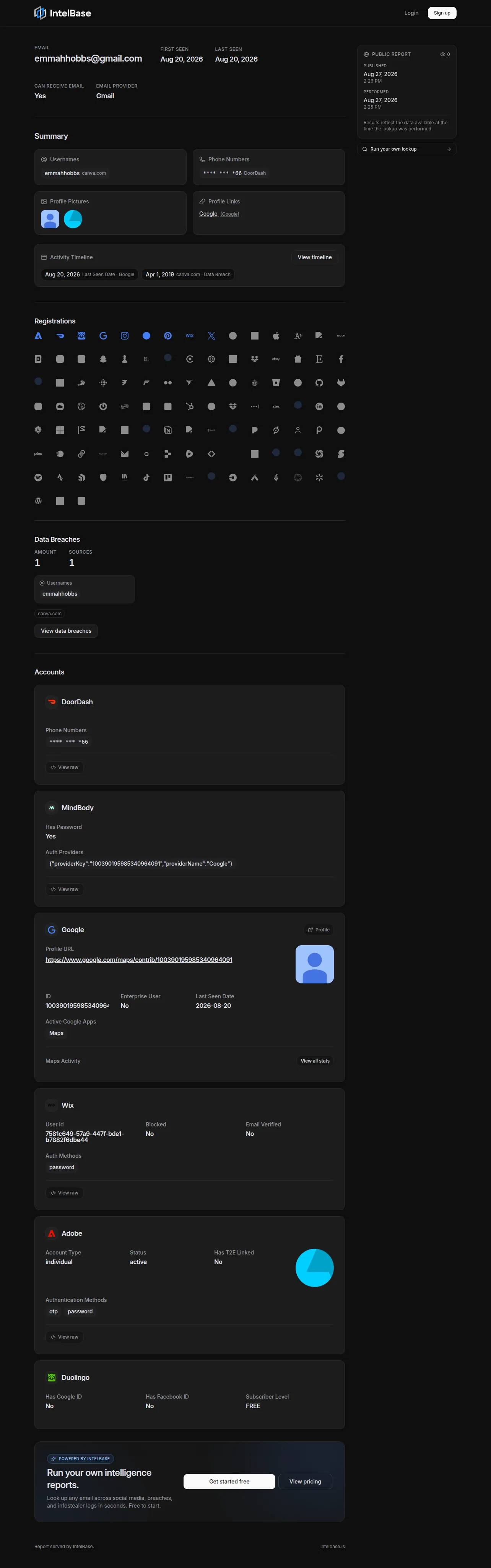Click the X (Twitter) icon in Registrations
The image size is (491, 1568).
(211, 335)
